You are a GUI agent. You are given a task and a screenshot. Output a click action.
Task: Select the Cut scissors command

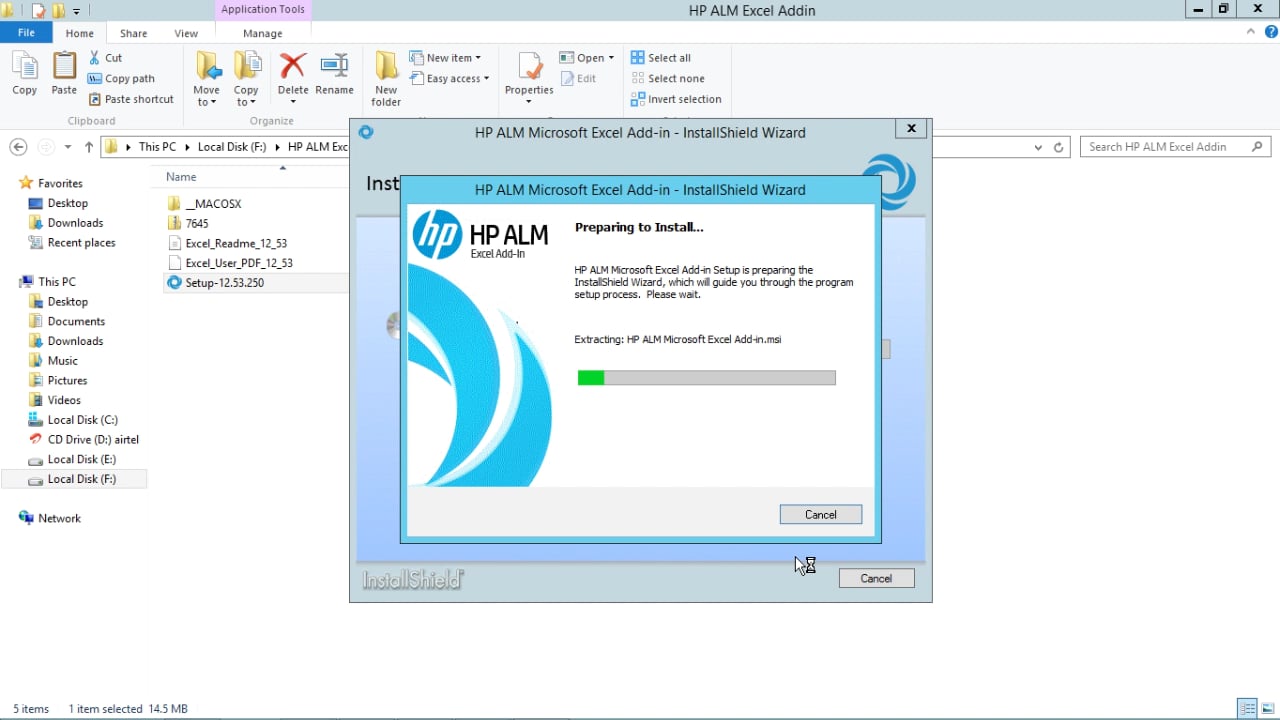pos(105,58)
